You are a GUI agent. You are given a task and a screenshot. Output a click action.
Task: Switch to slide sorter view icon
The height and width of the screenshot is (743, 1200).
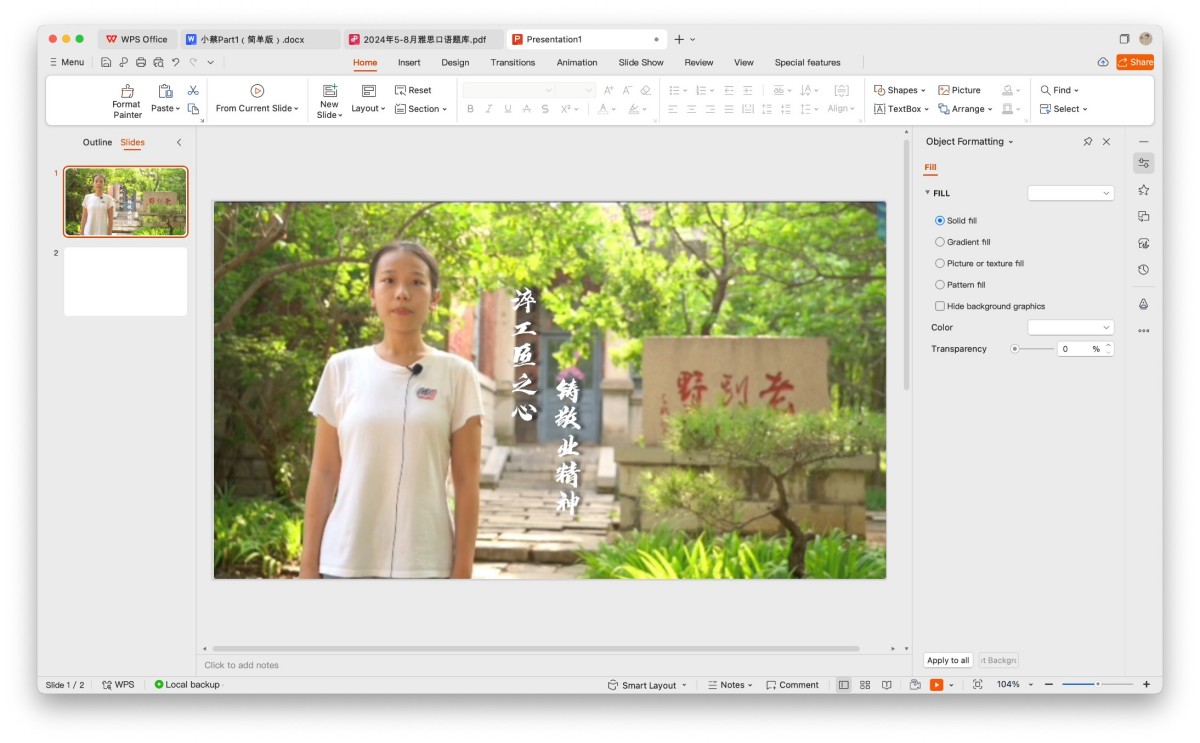click(865, 685)
